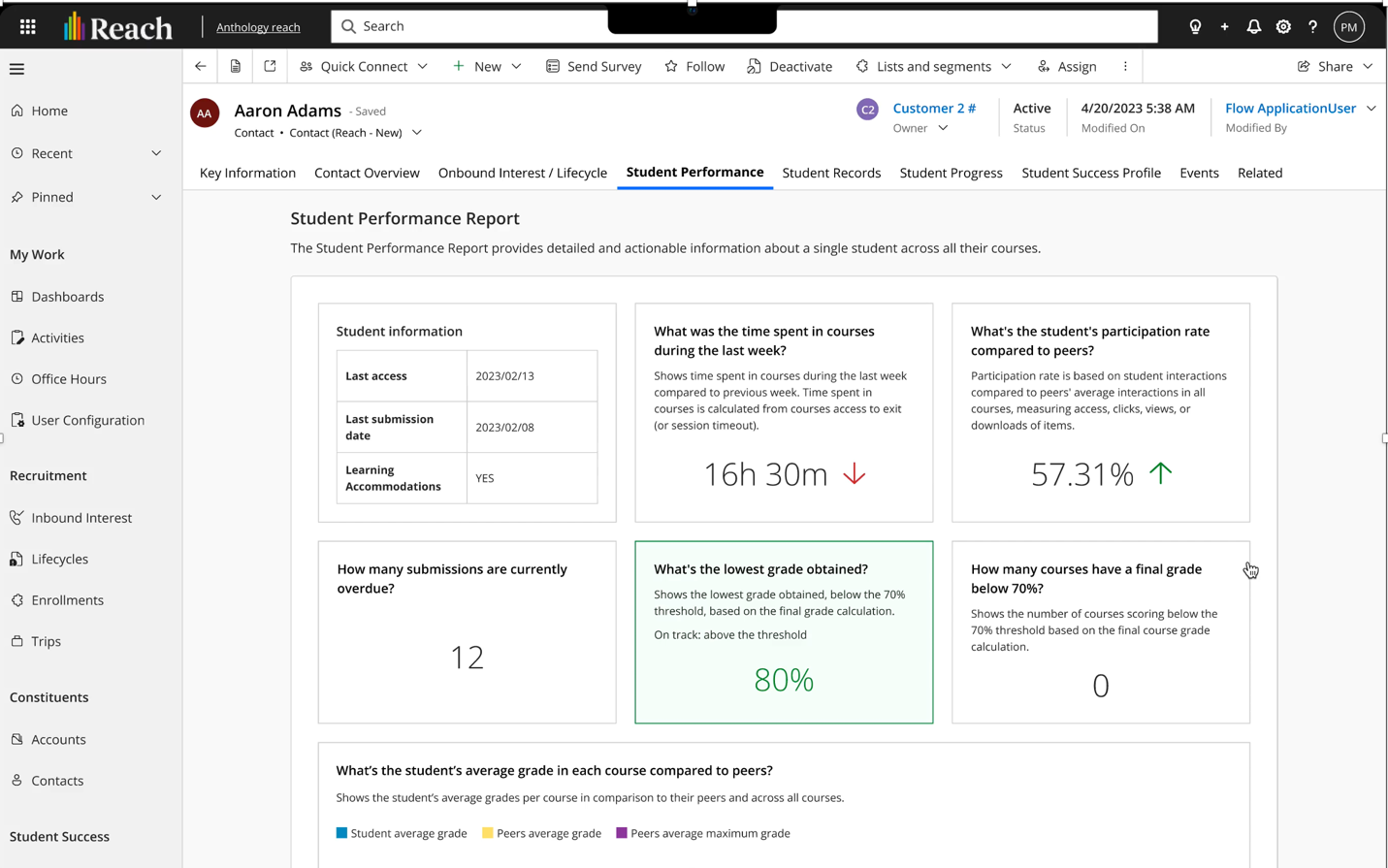Screen dimensions: 1388x868
Task: Click the 57.31% participation rate value
Action: click(x=1082, y=474)
